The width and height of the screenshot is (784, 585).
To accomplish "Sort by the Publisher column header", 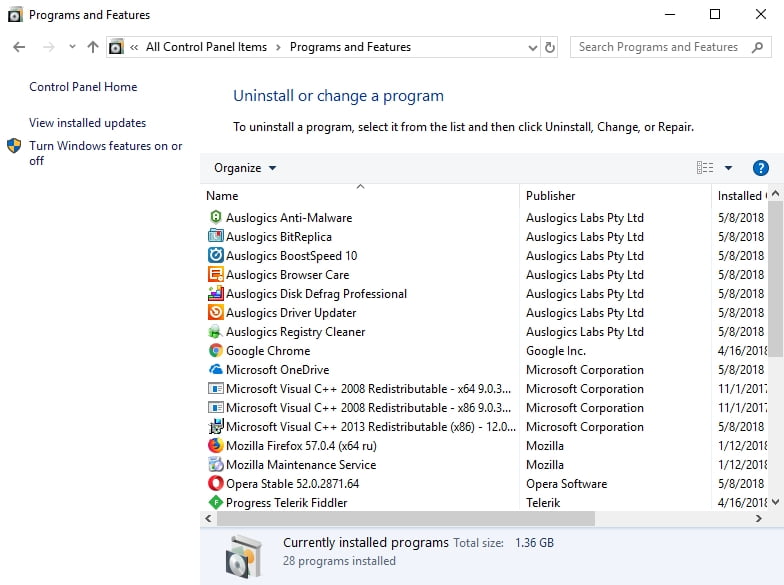I will (x=616, y=196).
